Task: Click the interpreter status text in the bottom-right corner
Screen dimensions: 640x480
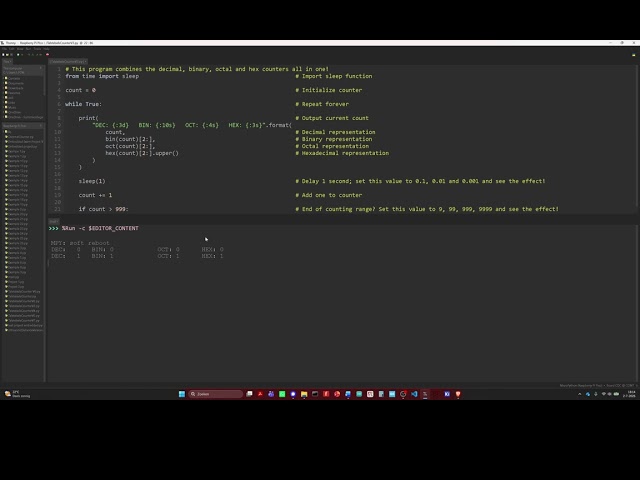Action: 597,386
